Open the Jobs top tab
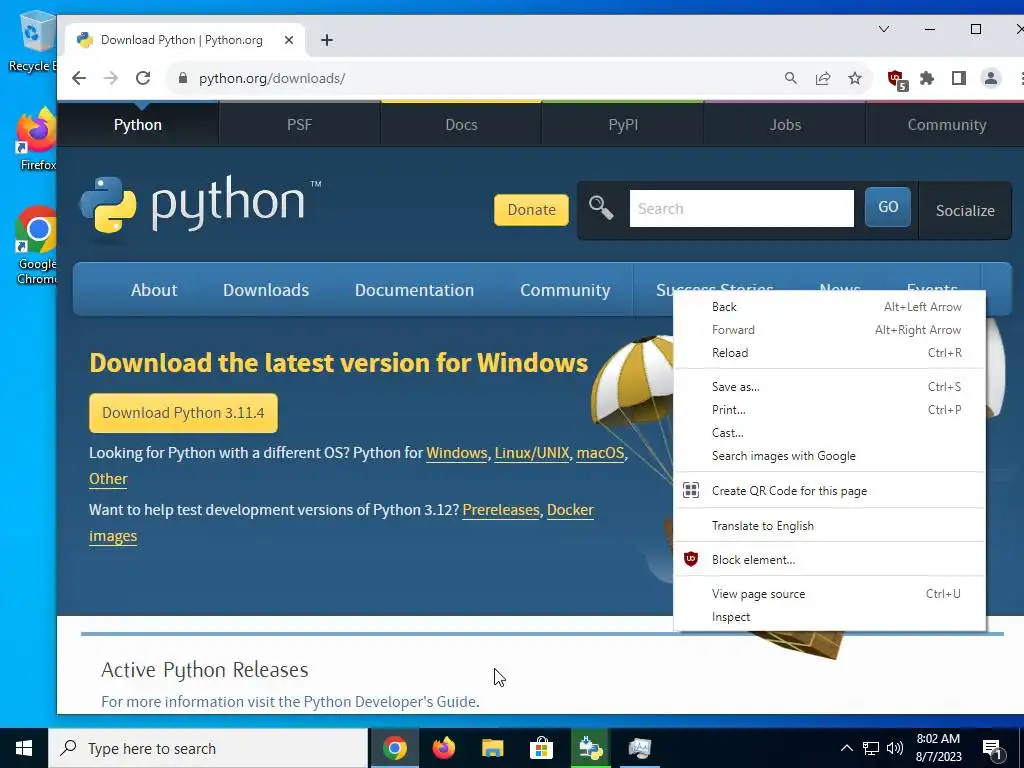The height and width of the screenshot is (768, 1024). click(x=785, y=124)
